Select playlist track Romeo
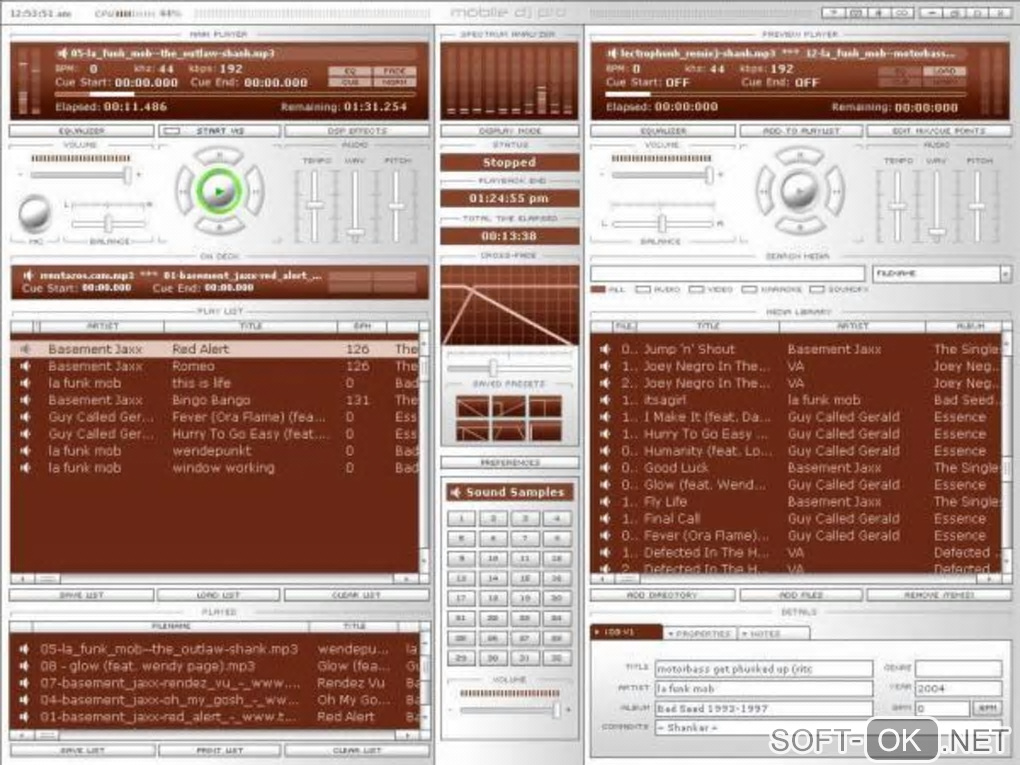Image resolution: width=1020 pixels, height=765 pixels. (x=214, y=366)
